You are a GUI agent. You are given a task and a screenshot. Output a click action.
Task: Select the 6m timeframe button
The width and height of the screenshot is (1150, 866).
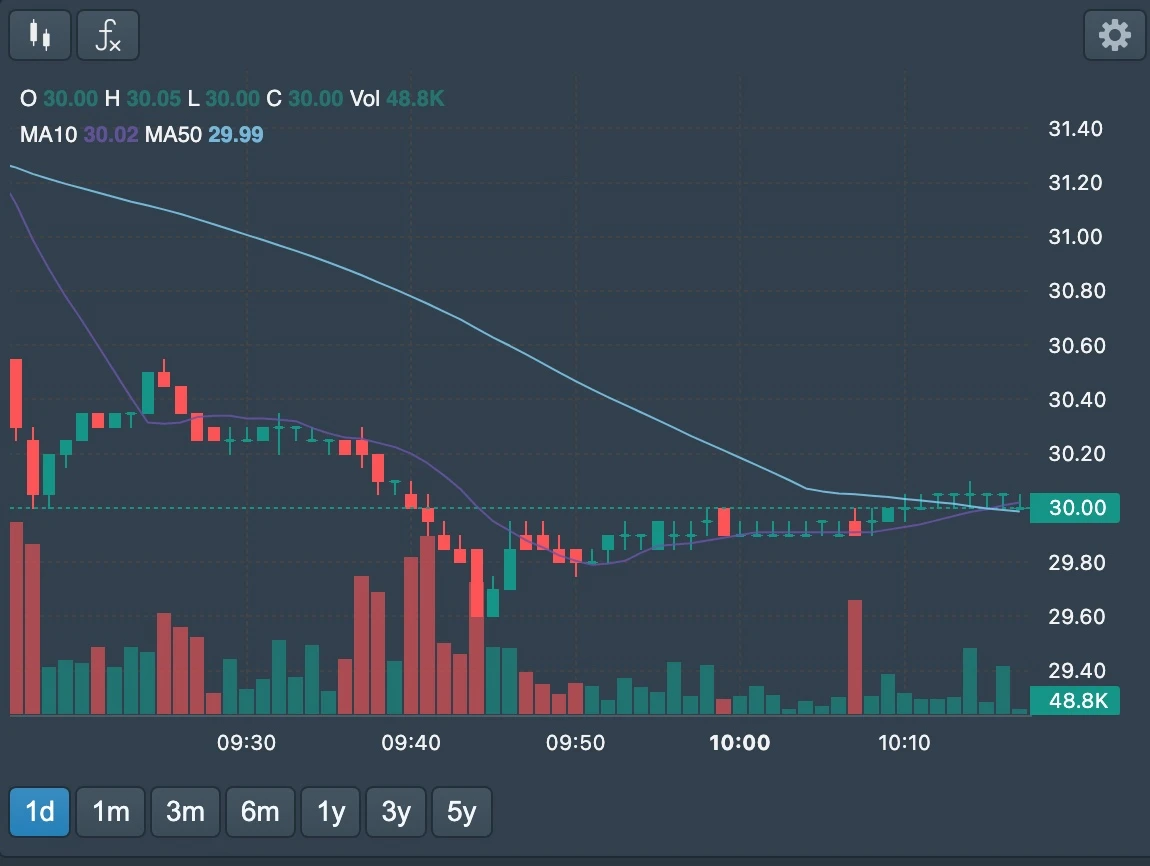[x=260, y=811]
